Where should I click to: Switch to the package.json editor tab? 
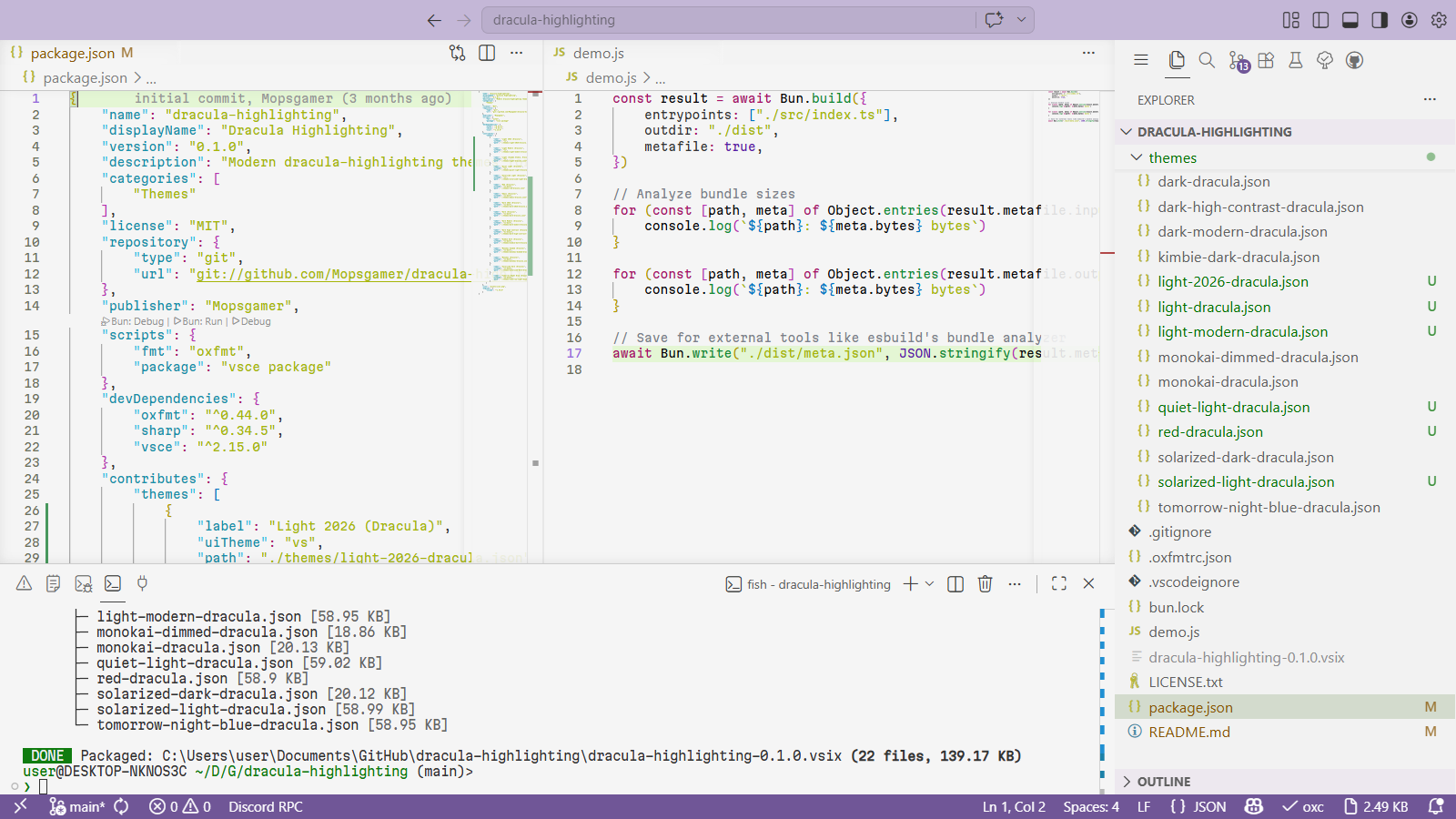pyautogui.click(x=71, y=54)
